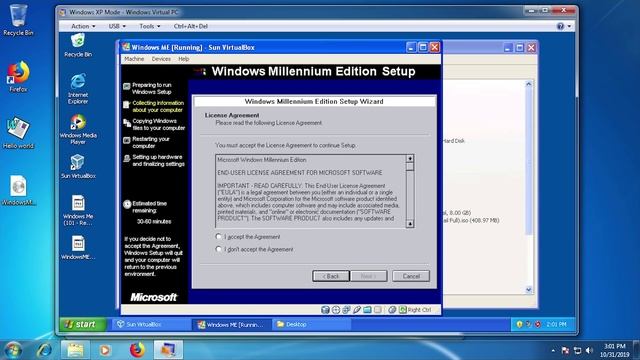The height and width of the screenshot is (360, 640).
Task: Select 'I accept the Agreement' radio button
Action: point(218,237)
